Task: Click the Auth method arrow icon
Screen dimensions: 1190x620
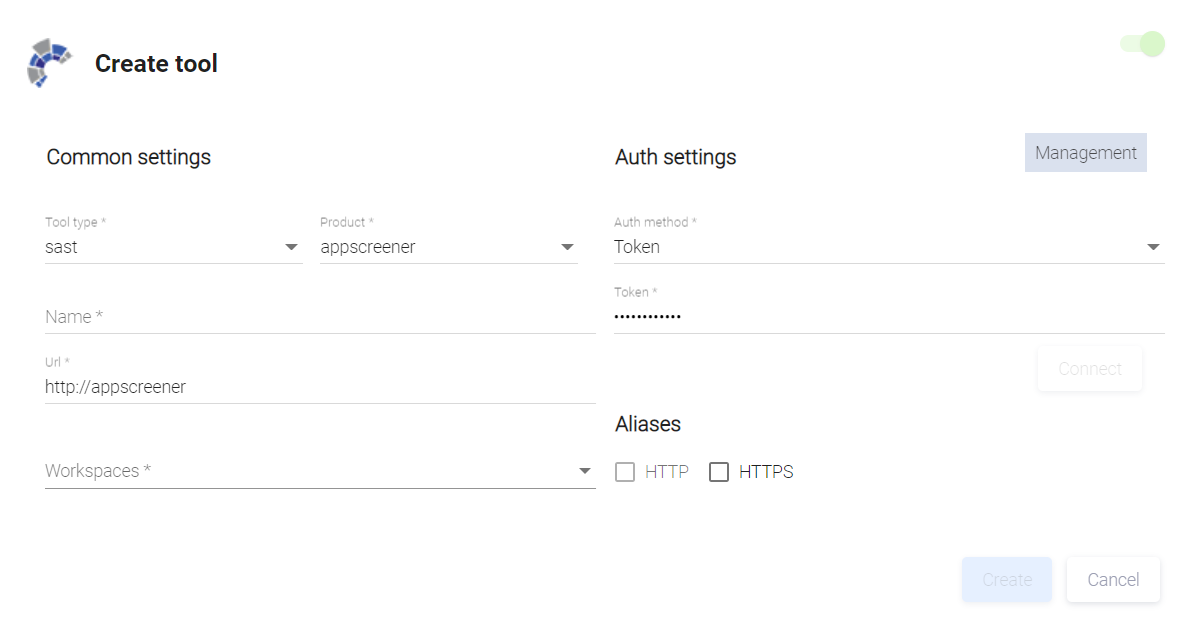Action: pos(1153,247)
